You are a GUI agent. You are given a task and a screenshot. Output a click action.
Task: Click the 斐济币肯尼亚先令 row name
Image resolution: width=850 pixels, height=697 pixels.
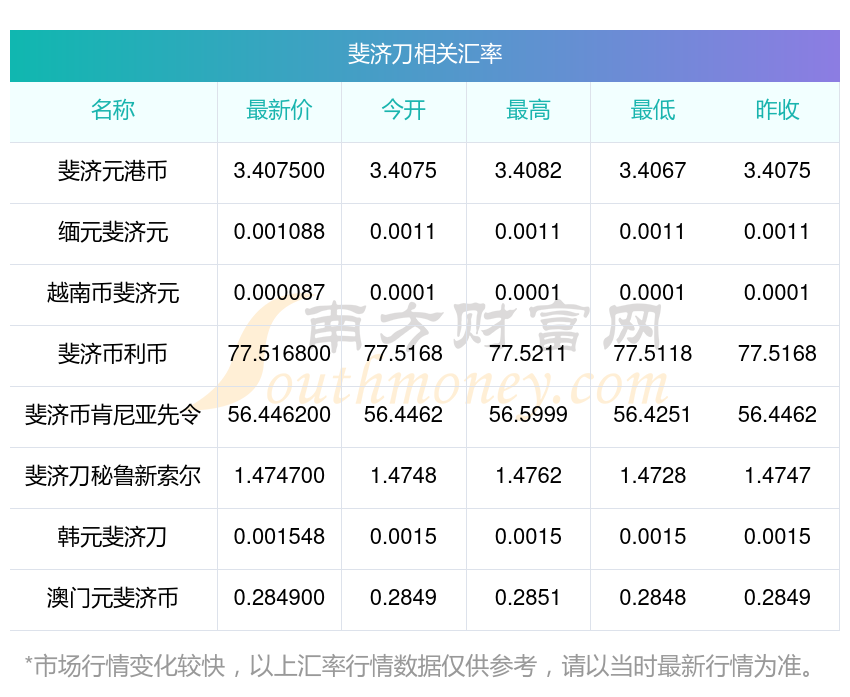(113, 415)
